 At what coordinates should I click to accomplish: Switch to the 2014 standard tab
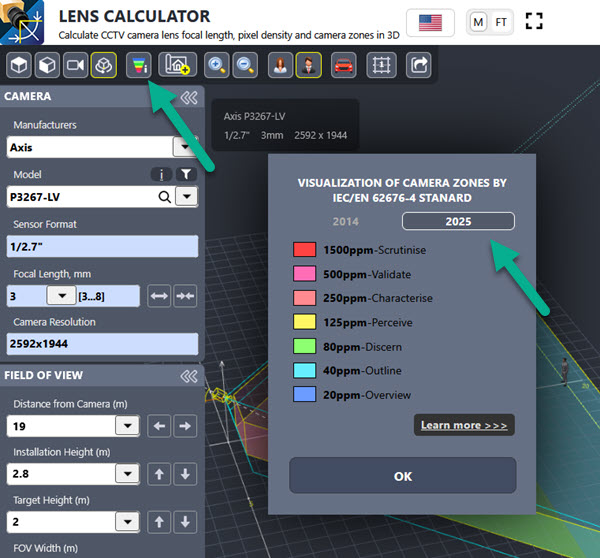[346, 222]
